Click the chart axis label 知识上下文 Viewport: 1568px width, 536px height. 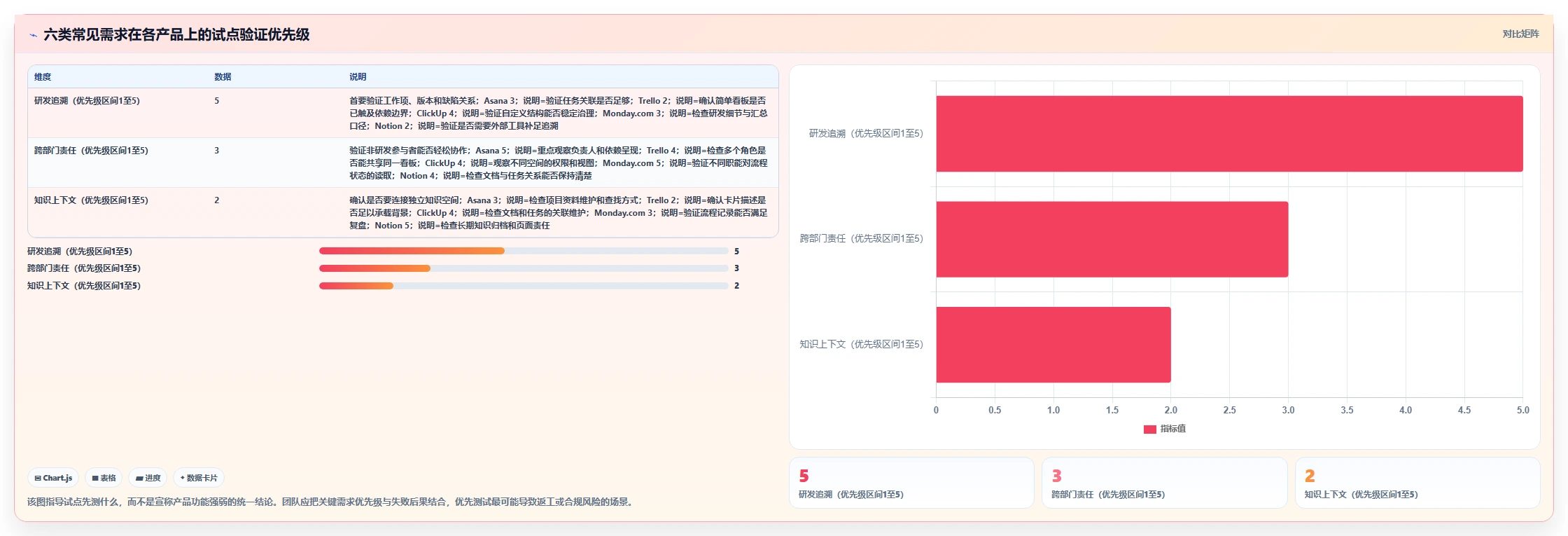coord(862,345)
